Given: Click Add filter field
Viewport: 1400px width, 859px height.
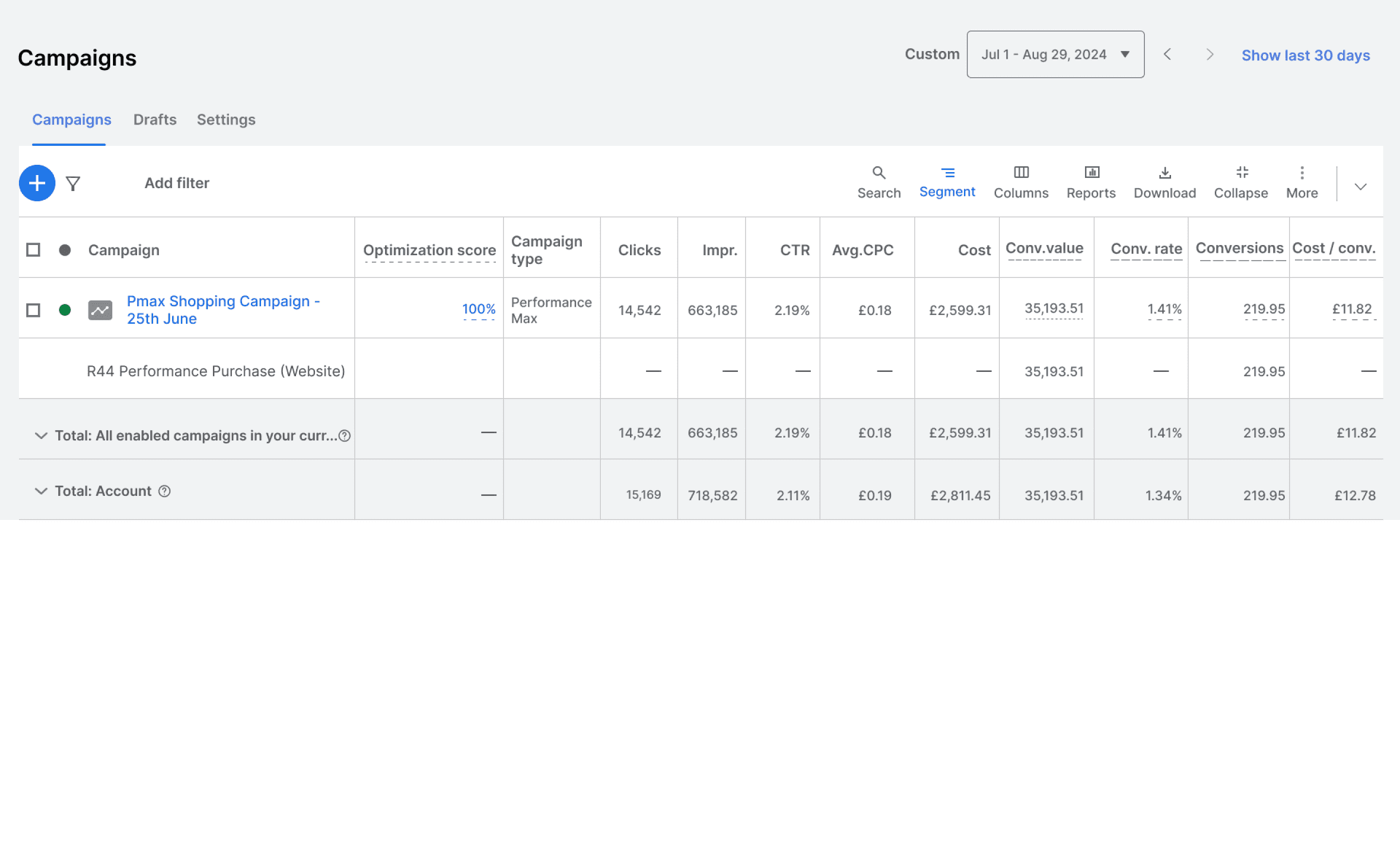Looking at the screenshot, I should click(x=176, y=183).
